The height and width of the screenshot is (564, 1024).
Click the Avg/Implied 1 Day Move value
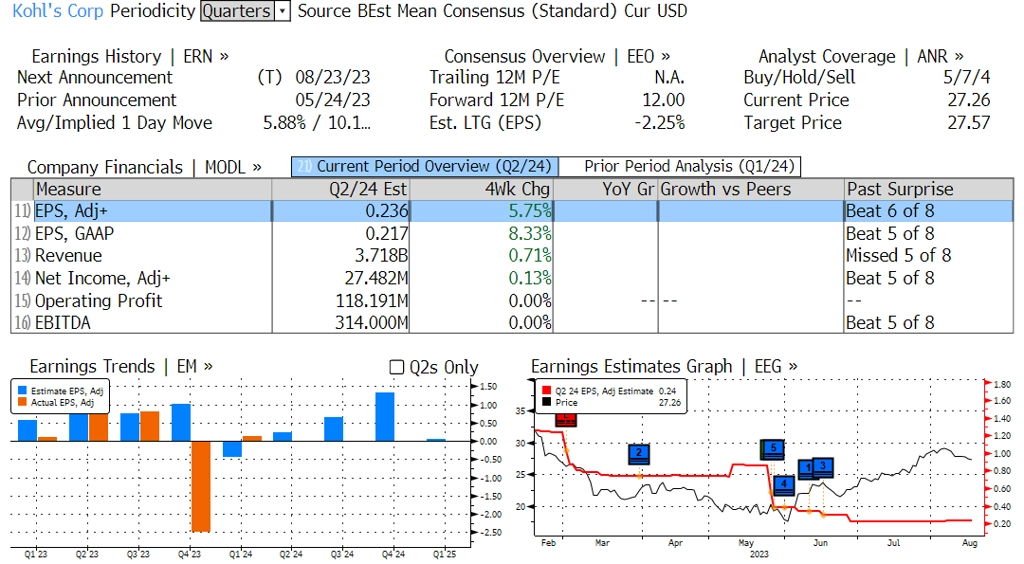pyautogui.click(x=317, y=123)
